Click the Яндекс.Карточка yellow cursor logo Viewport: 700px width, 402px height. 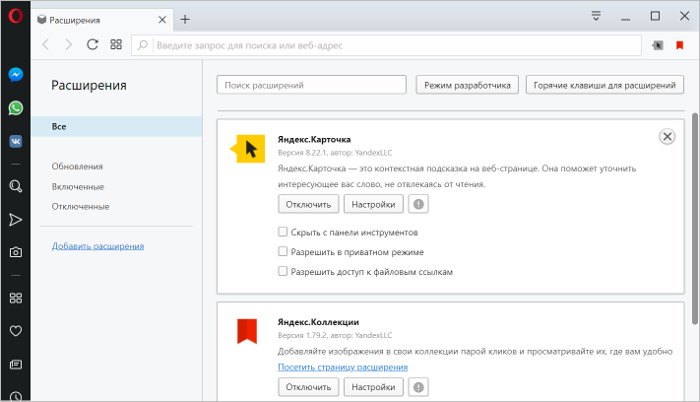tap(248, 149)
